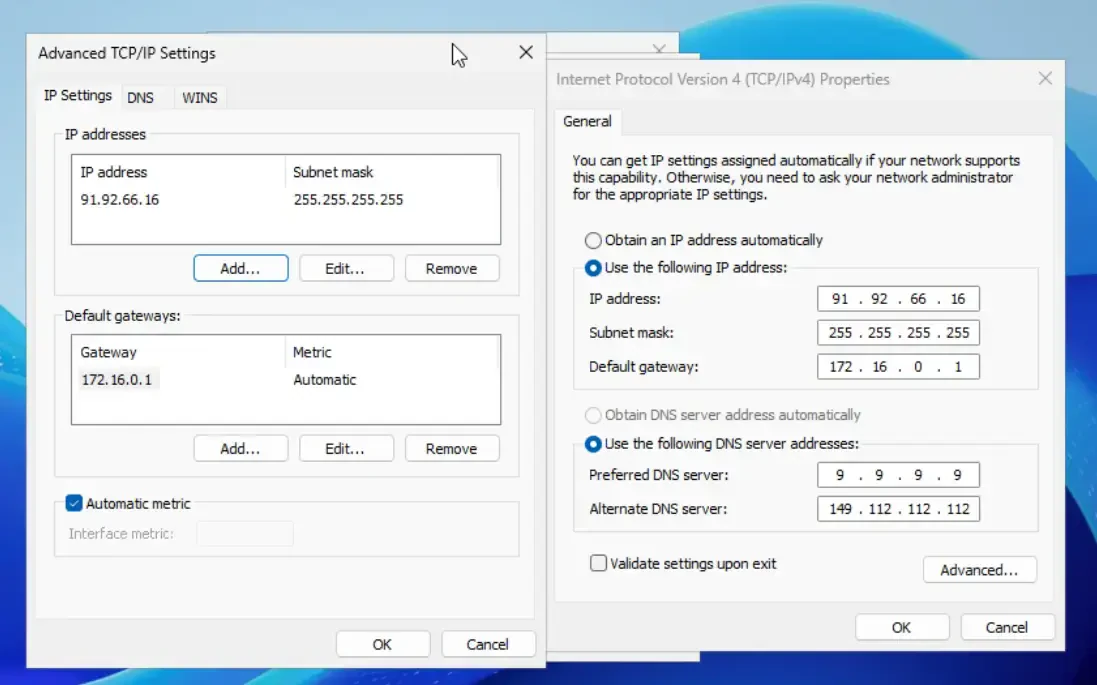Click the Preferred DNS server field
Screen dimensions: 1097x685
point(897,475)
